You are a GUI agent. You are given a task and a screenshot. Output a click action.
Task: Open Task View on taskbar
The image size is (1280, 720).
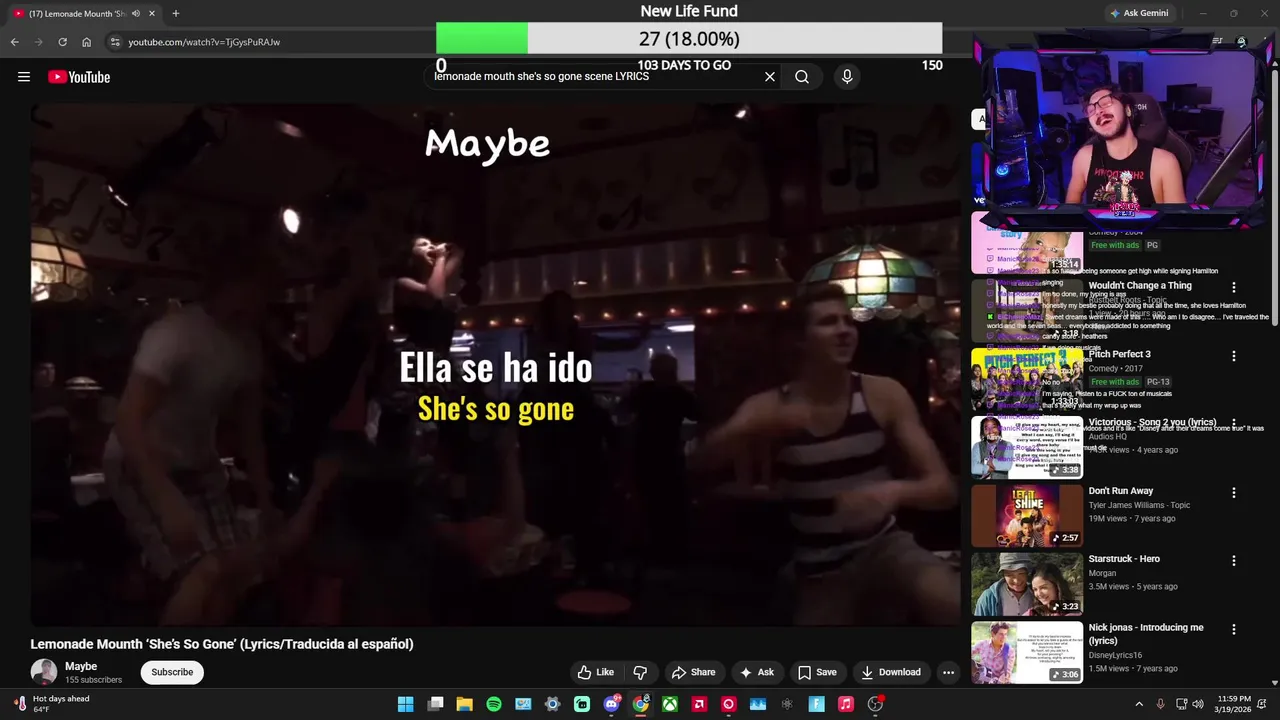click(435, 704)
